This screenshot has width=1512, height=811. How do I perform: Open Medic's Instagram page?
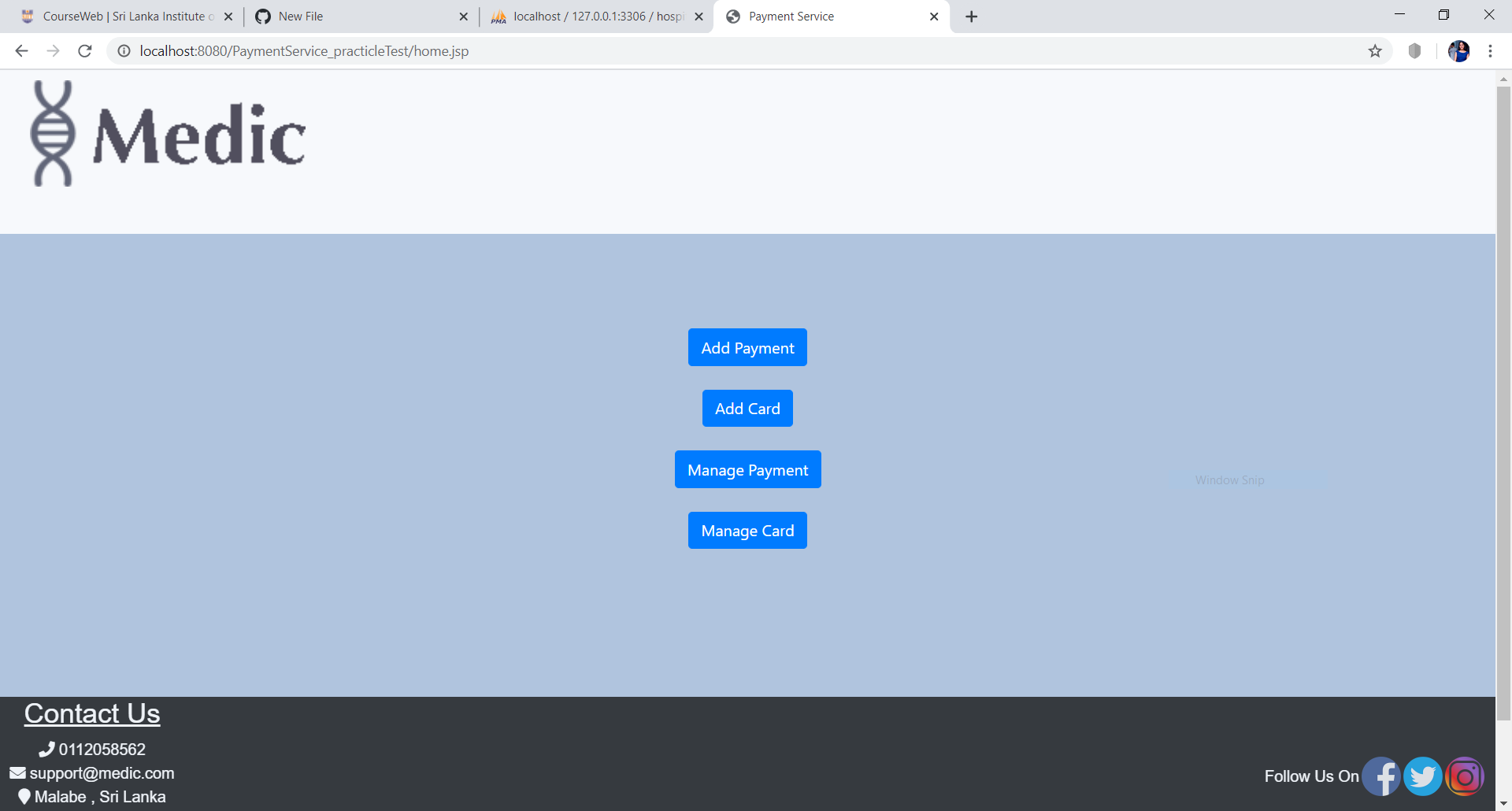click(1465, 776)
